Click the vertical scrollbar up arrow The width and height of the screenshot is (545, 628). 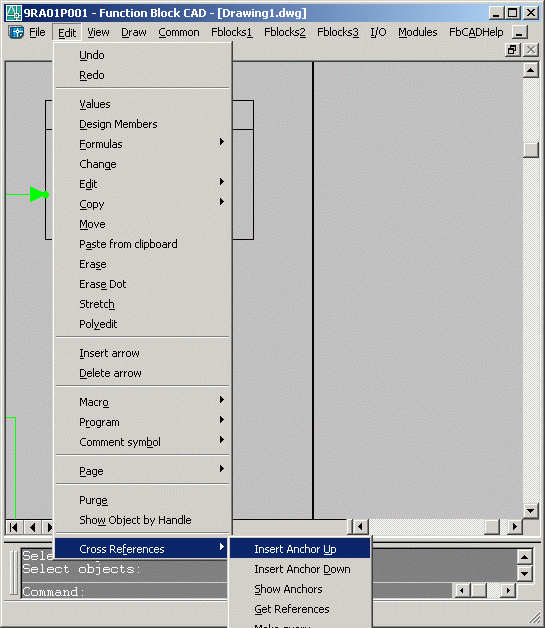point(531,70)
